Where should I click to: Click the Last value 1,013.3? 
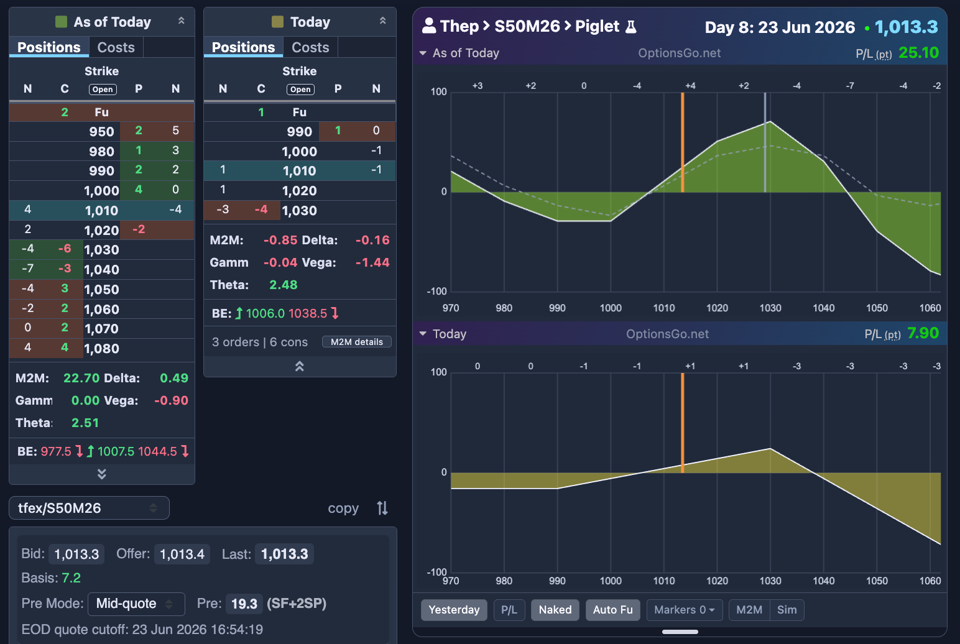(284, 554)
